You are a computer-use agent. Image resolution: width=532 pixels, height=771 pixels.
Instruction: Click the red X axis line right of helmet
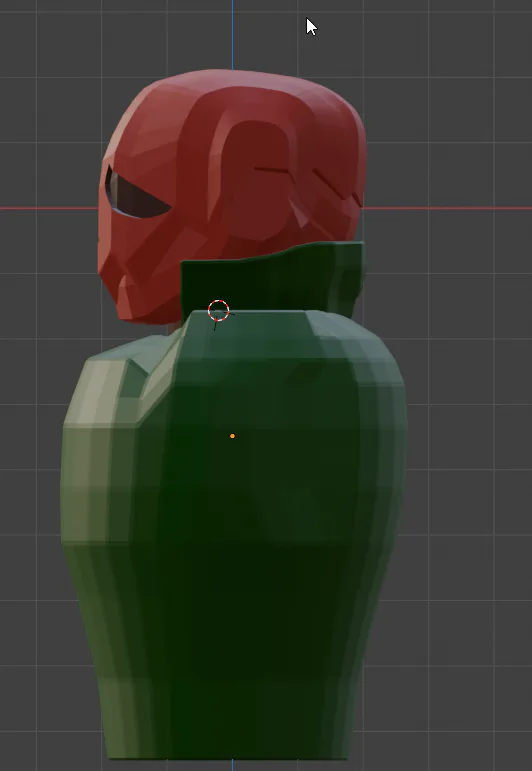(447, 208)
